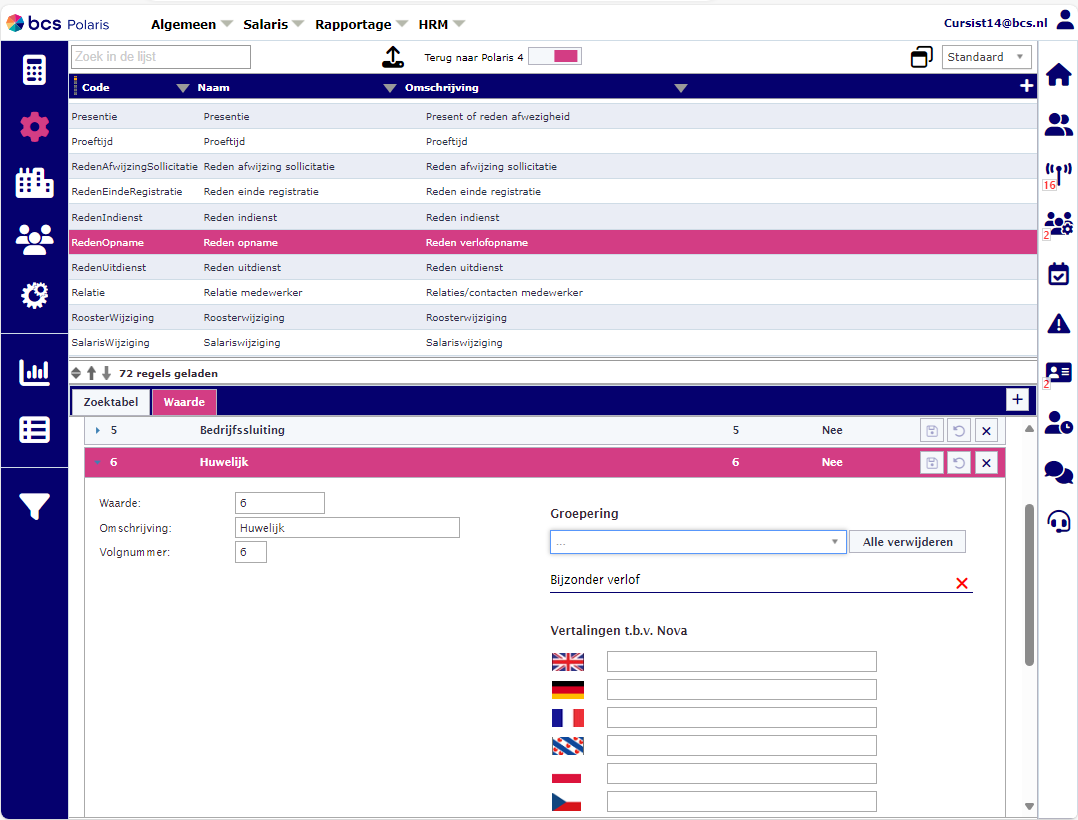Open the two-person users icon on right
Image resolution: width=1078 pixels, height=820 pixels.
click(x=1059, y=124)
